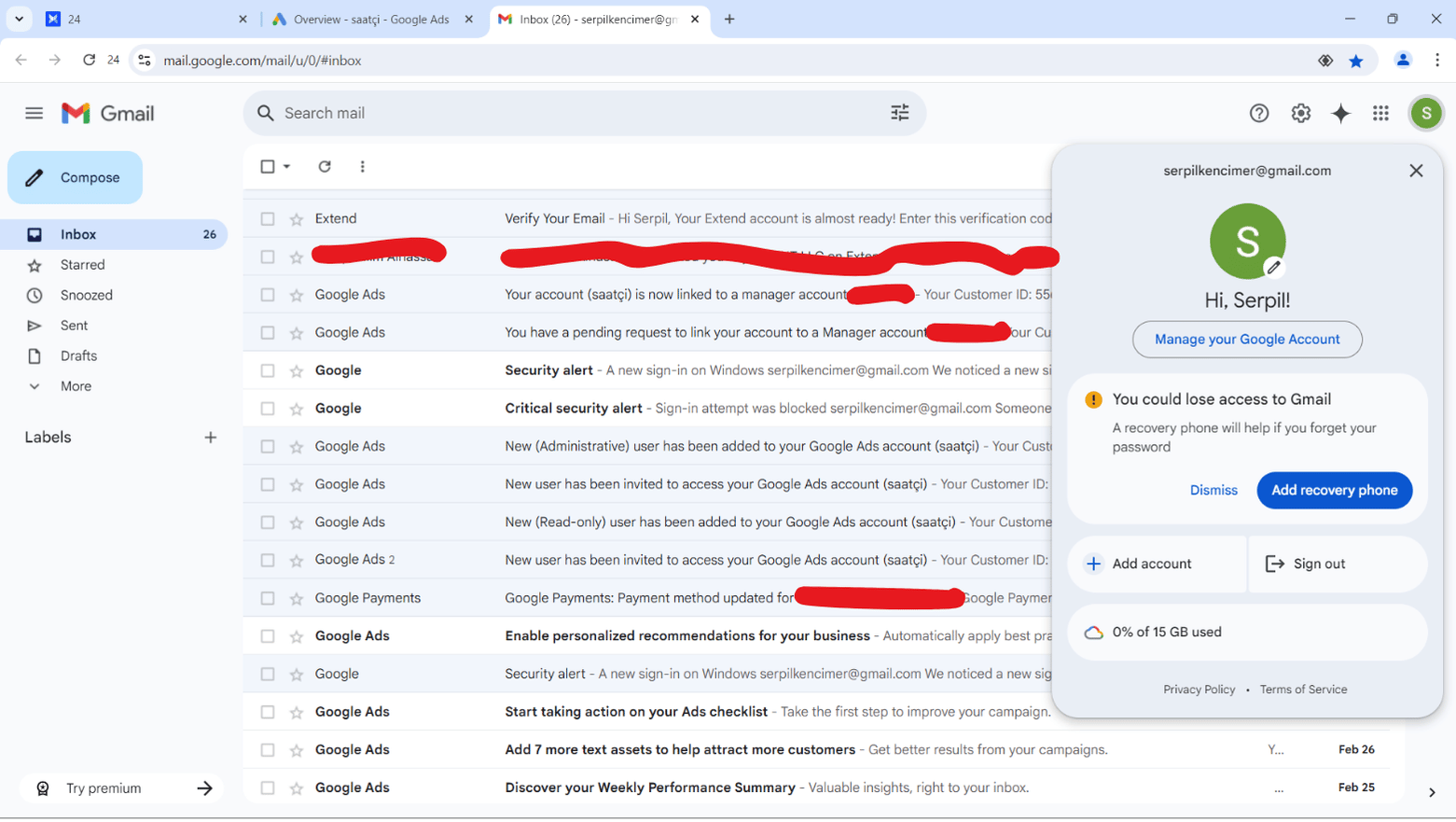Close the account popup panel
Image resolution: width=1456 pixels, height=822 pixels.
(1416, 171)
